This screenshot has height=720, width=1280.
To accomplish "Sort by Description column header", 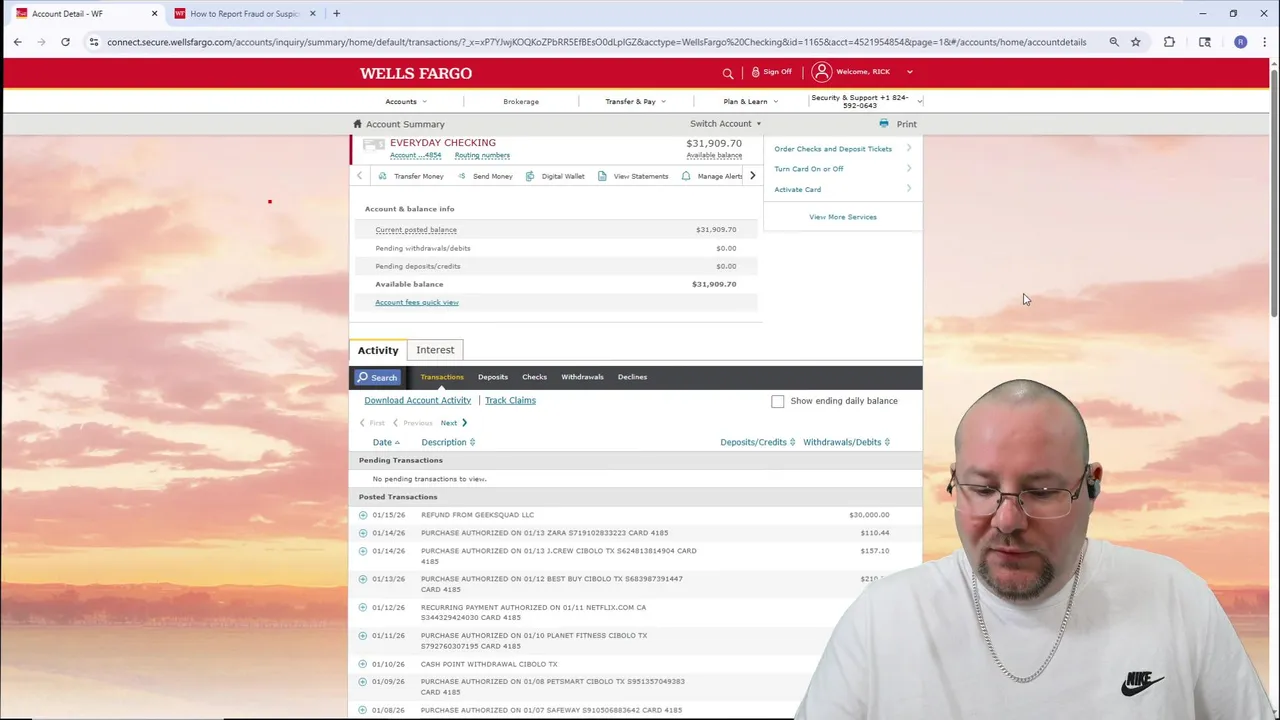I will (447, 442).
